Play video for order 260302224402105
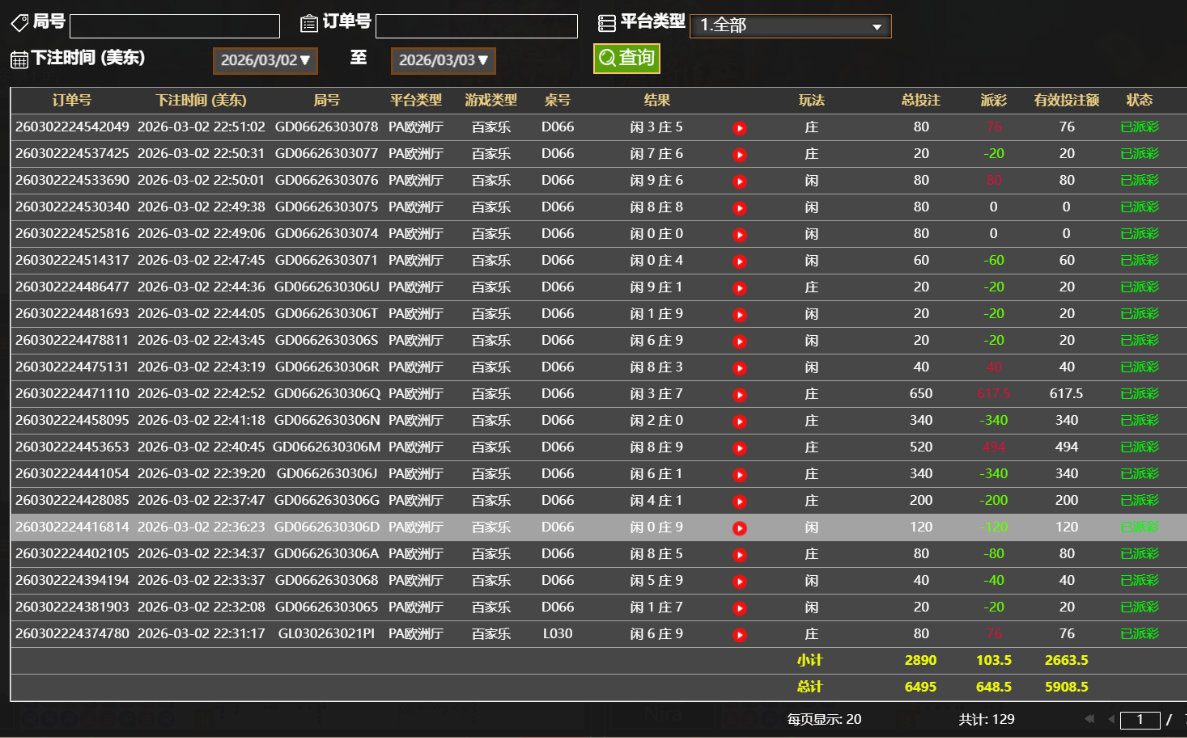The width and height of the screenshot is (1187, 738). coord(740,553)
